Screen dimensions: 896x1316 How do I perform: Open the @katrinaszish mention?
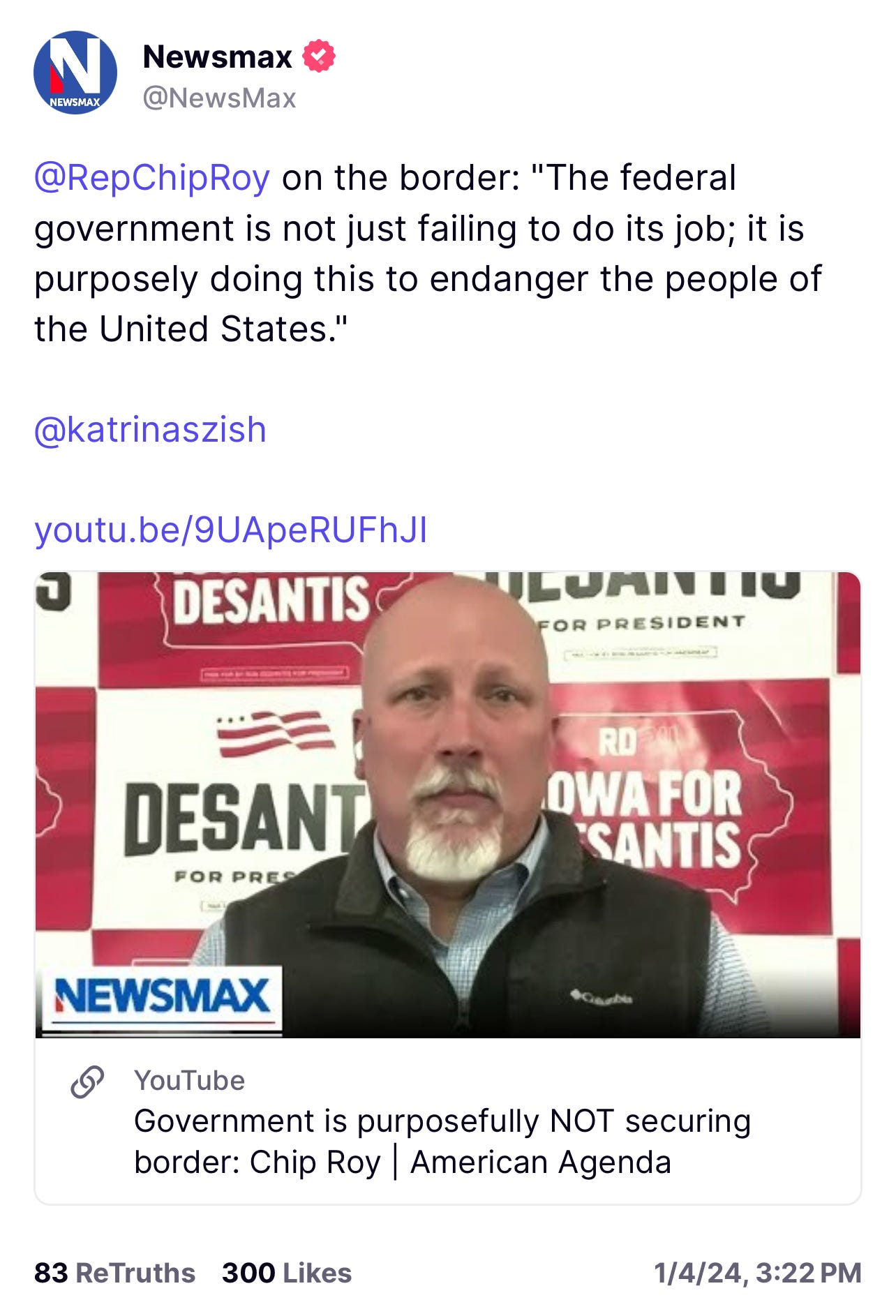pos(150,429)
